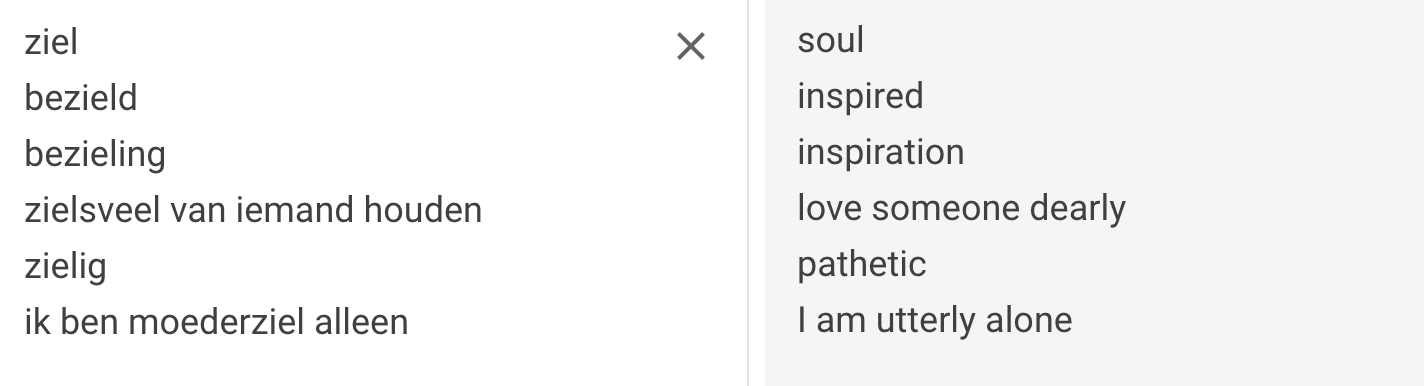This screenshot has width=1424, height=386.
Task: Click the word "zielsveel" in the source text
Action: point(91,210)
